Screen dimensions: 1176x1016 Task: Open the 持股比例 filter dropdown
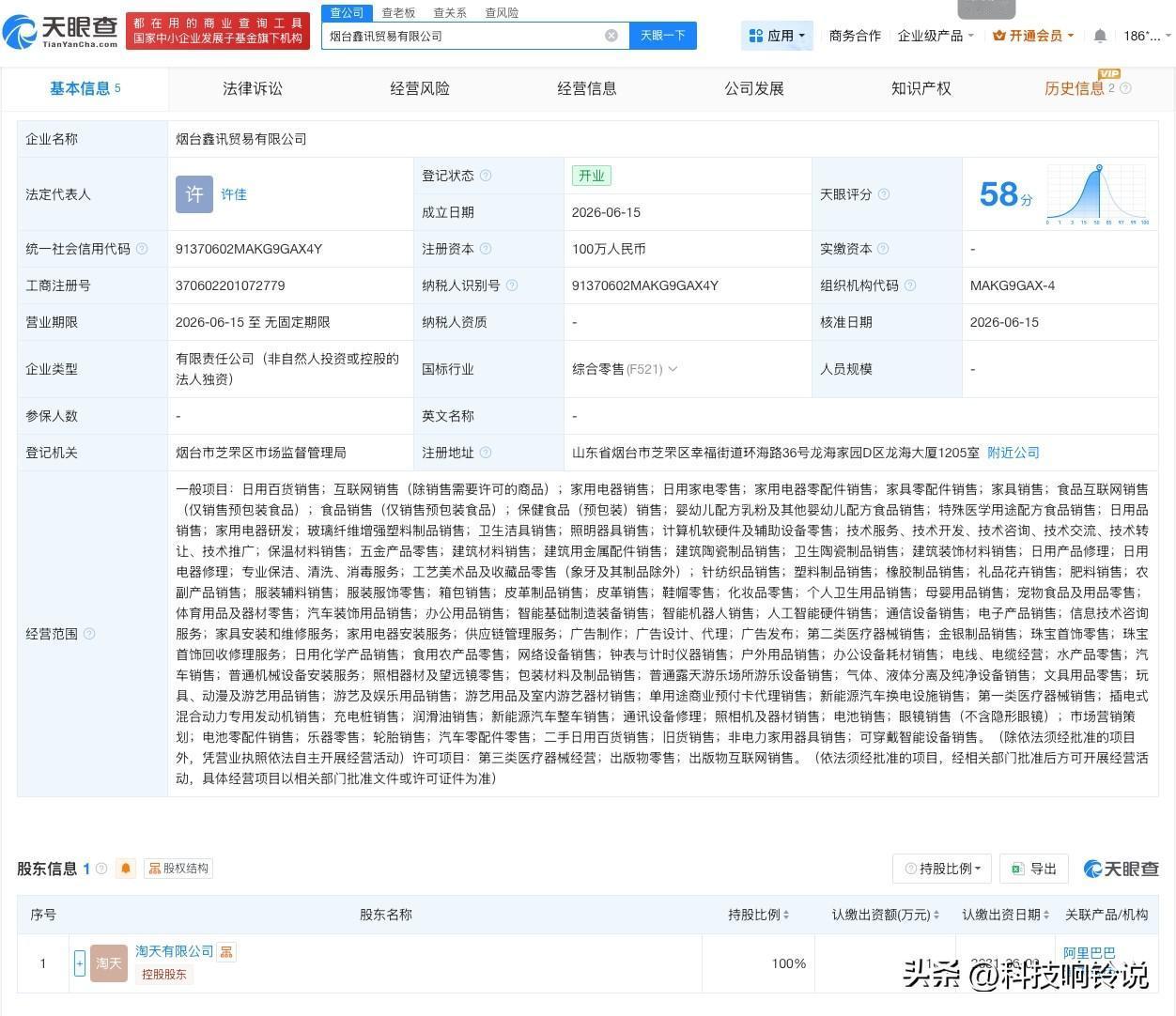pos(942,869)
